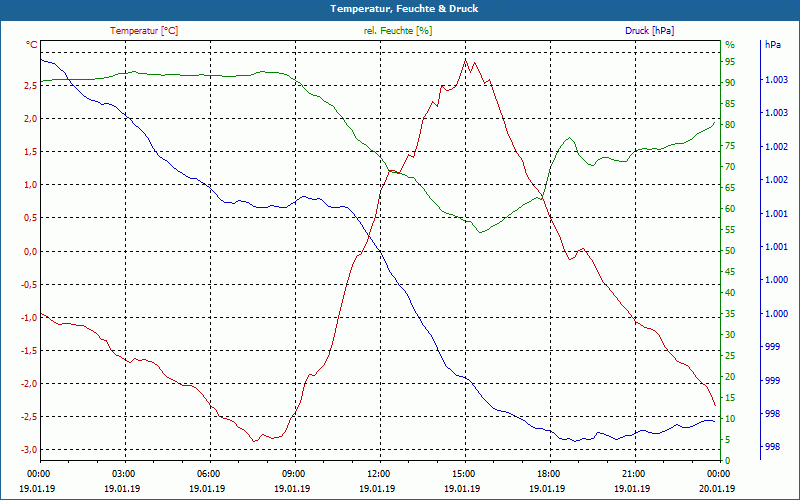This screenshot has width=800, height=500.
Task: Click the '2,5' temperature axis value
Action: click(31, 85)
